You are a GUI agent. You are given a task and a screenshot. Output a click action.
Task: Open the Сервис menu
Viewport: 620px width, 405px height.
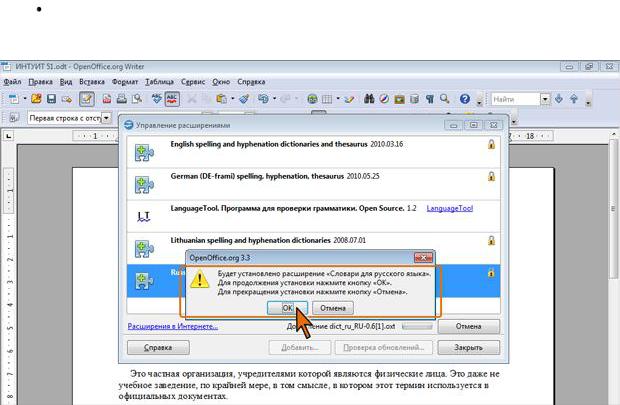tap(193, 82)
